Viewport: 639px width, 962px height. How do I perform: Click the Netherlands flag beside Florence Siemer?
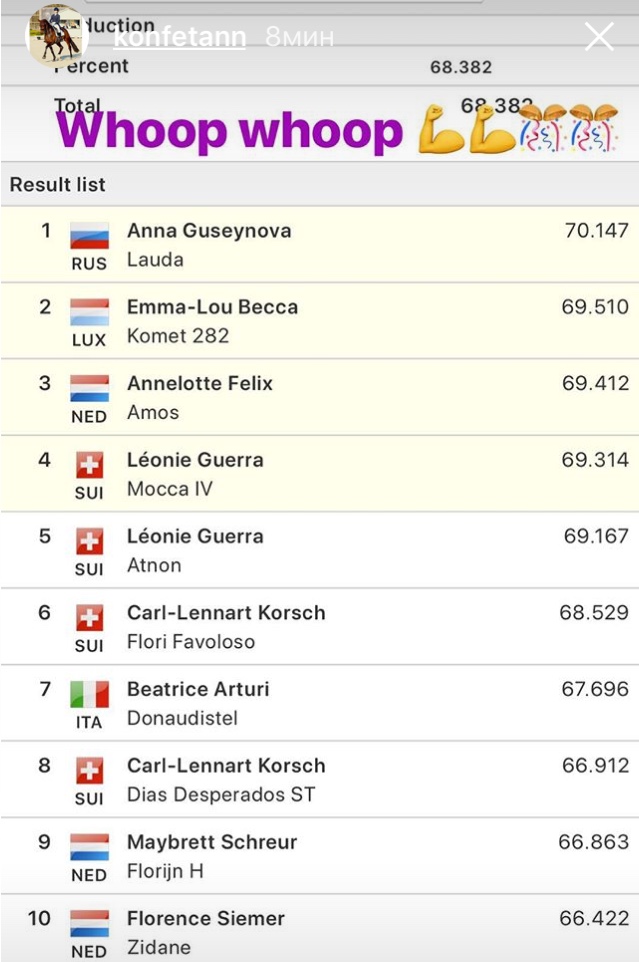point(89,923)
